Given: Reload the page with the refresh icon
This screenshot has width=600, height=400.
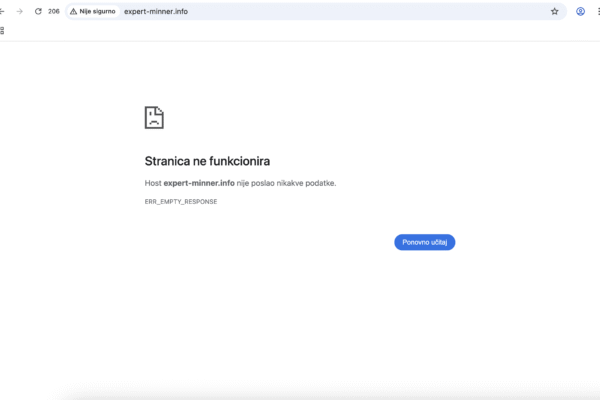Looking at the screenshot, I should (38, 11).
